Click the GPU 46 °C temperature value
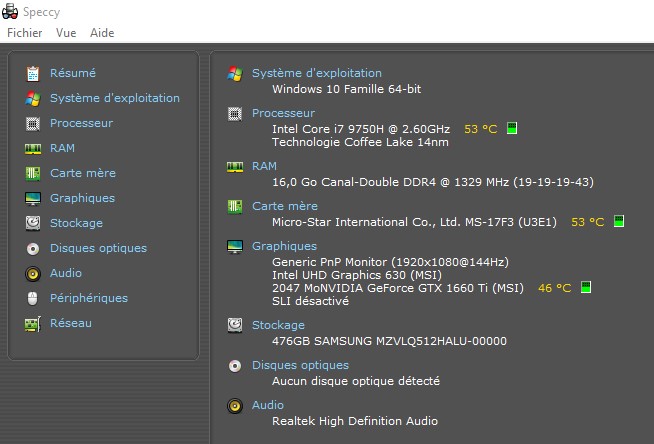654x444 pixels. click(554, 288)
